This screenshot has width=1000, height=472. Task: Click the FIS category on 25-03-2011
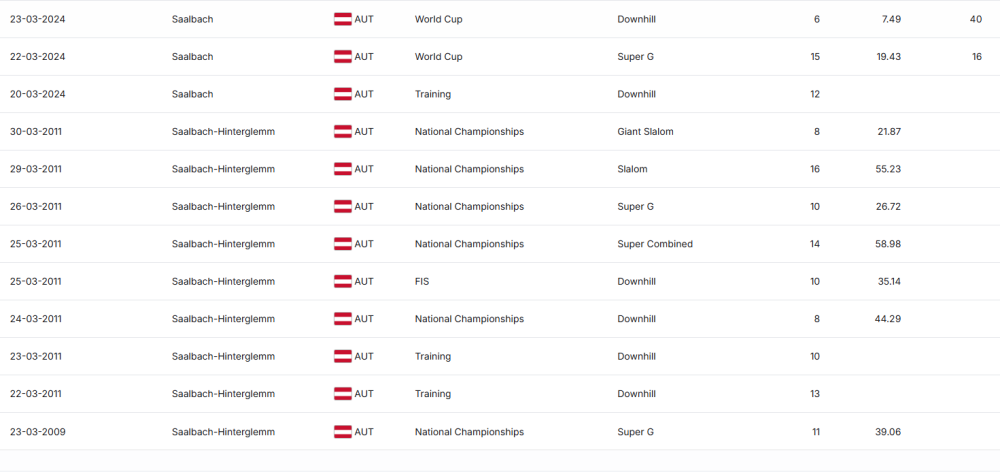click(423, 282)
